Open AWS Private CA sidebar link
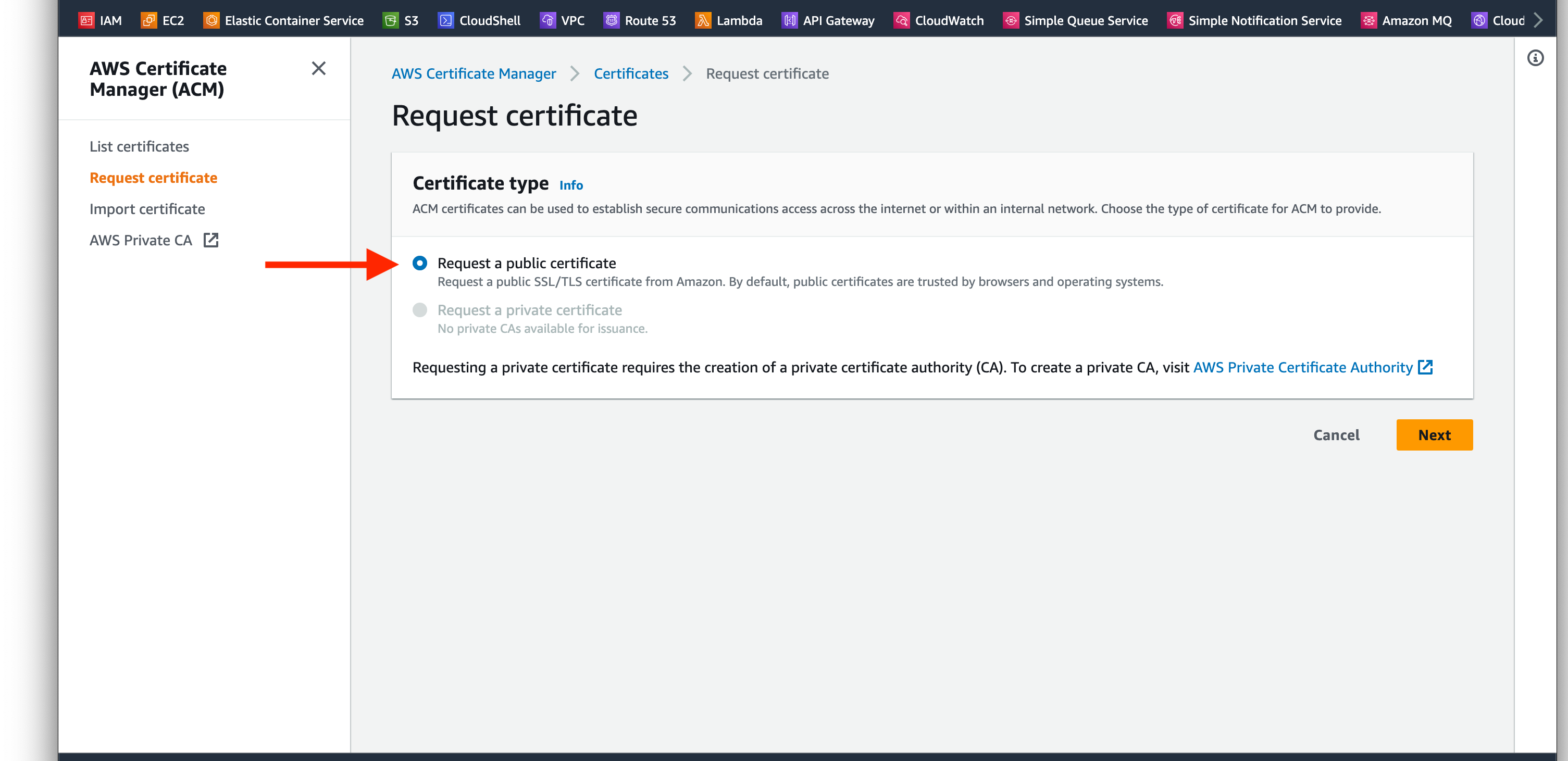The image size is (1568, 761). pos(141,240)
